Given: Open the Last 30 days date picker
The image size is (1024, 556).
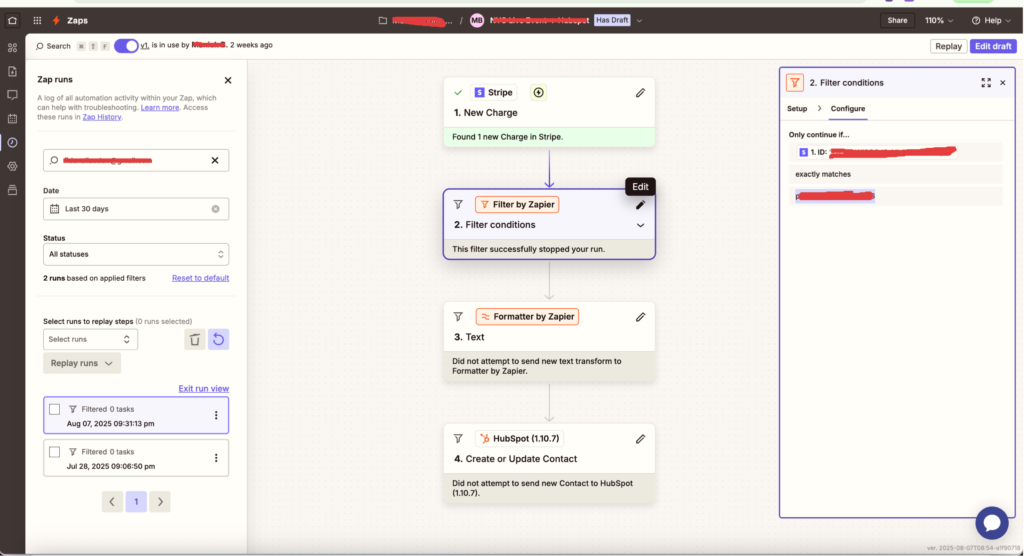Looking at the screenshot, I should (136, 209).
